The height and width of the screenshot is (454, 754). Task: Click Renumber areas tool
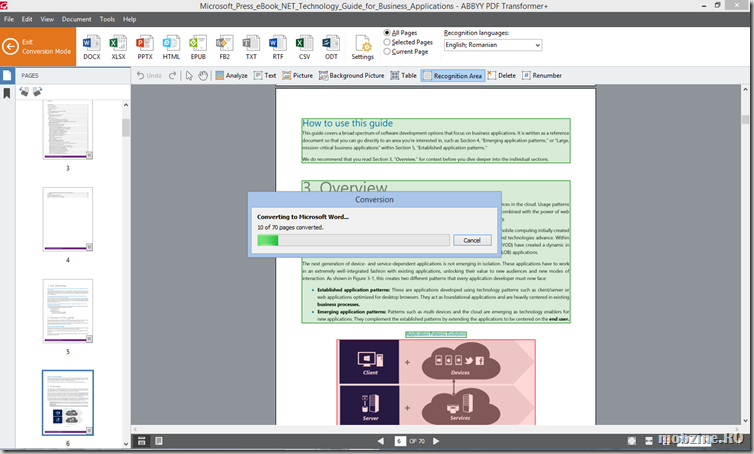(x=542, y=76)
